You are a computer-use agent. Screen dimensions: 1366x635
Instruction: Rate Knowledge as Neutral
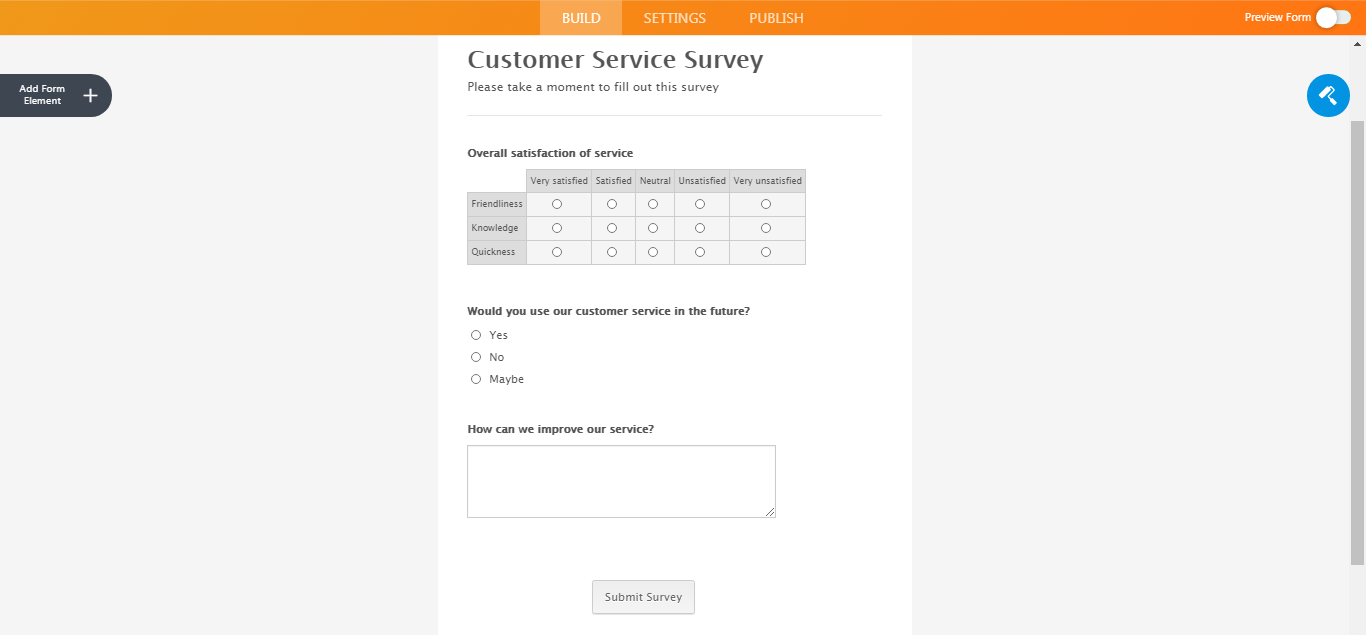pos(653,228)
